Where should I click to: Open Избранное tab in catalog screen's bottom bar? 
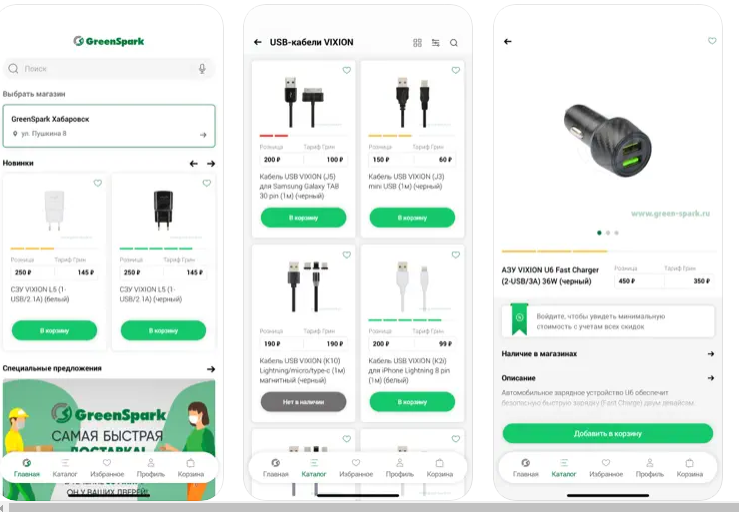[x=356, y=468]
